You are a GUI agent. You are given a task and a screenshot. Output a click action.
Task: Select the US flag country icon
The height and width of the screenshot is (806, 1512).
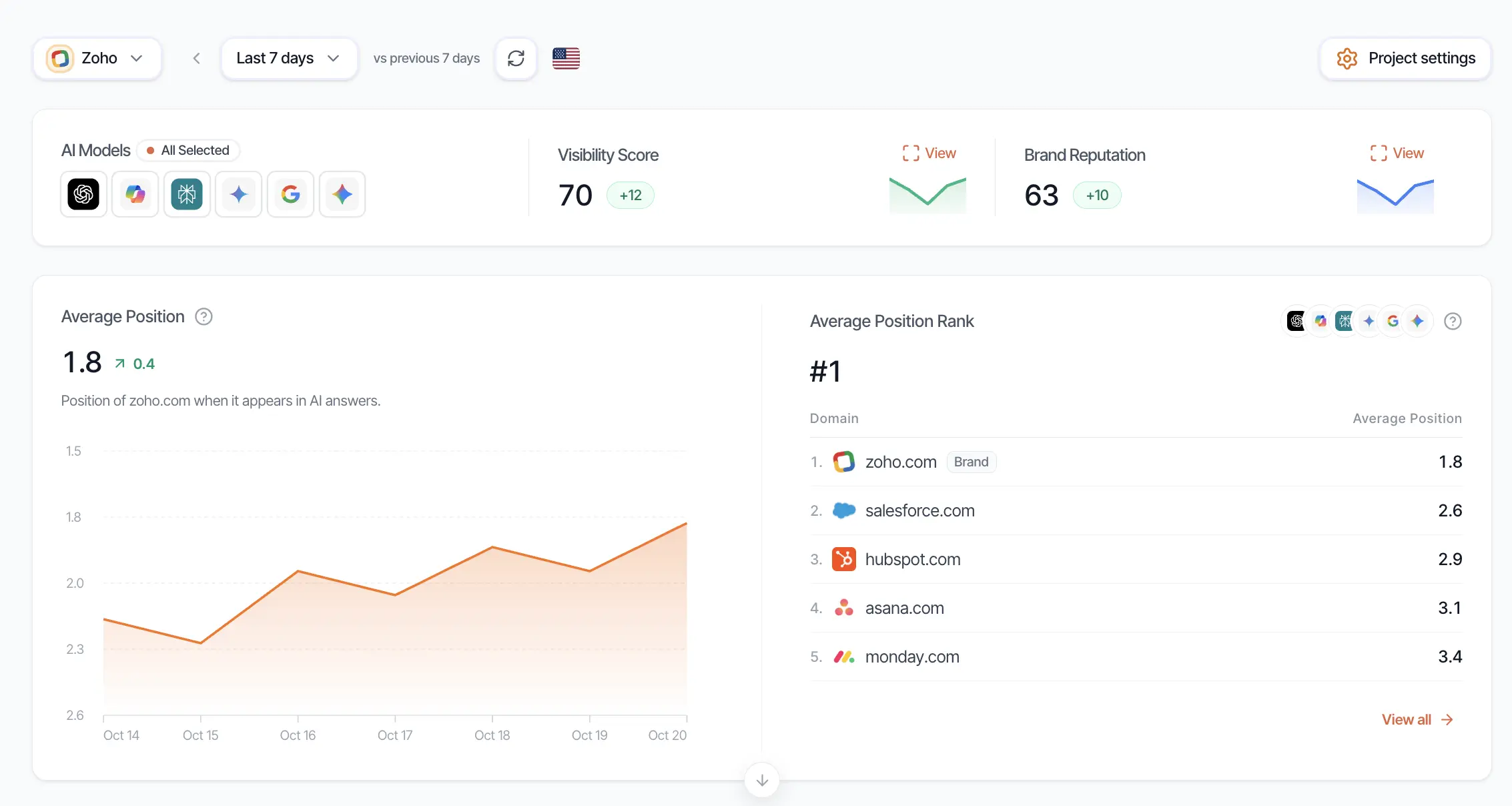(x=566, y=59)
